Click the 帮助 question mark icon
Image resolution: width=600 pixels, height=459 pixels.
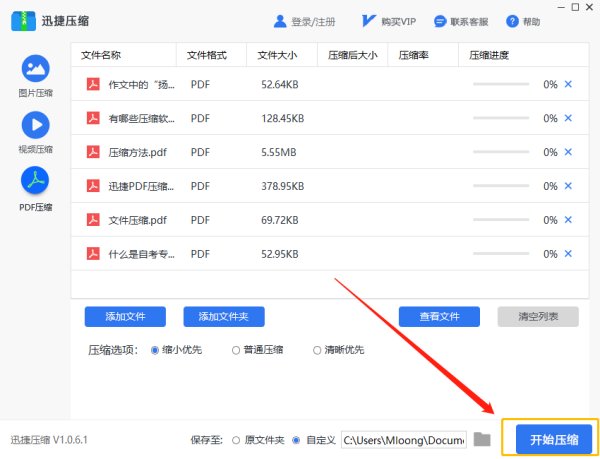click(512, 21)
